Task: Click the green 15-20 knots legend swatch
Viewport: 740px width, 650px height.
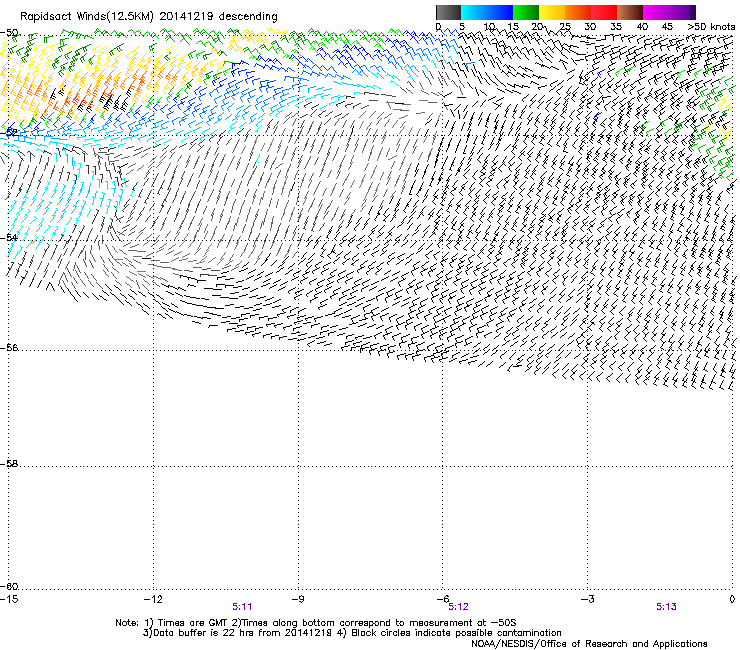Action: pos(526,12)
